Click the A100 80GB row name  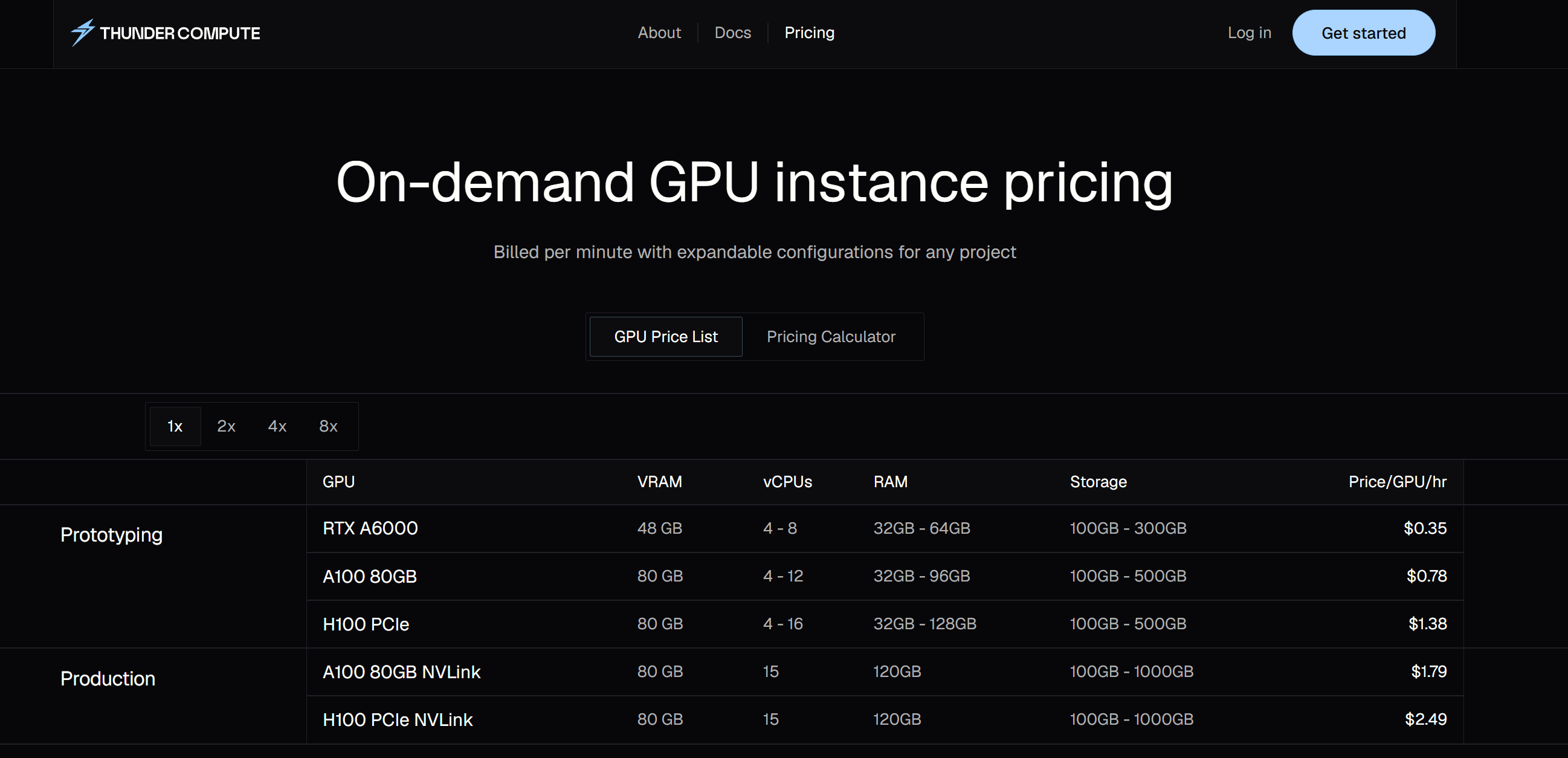point(369,576)
